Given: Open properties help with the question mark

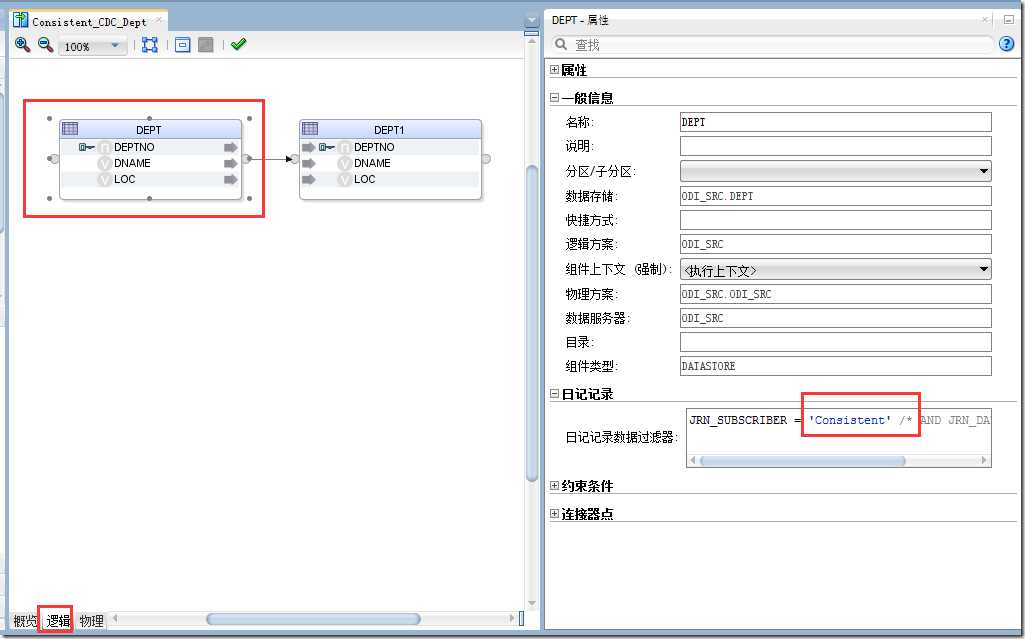Looking at the screenshot, I should click(x=1006, y=44).
